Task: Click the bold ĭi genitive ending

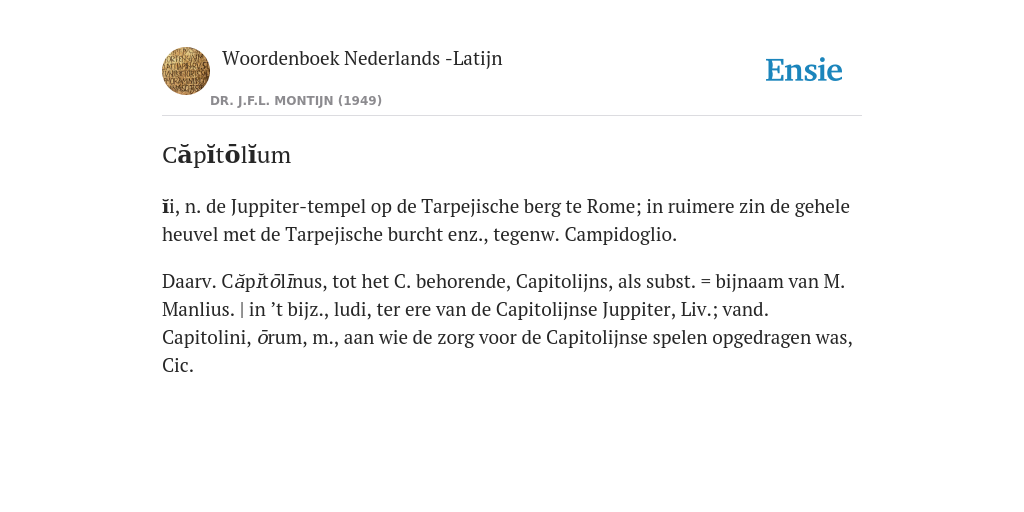Action: [x=168, y=206]
